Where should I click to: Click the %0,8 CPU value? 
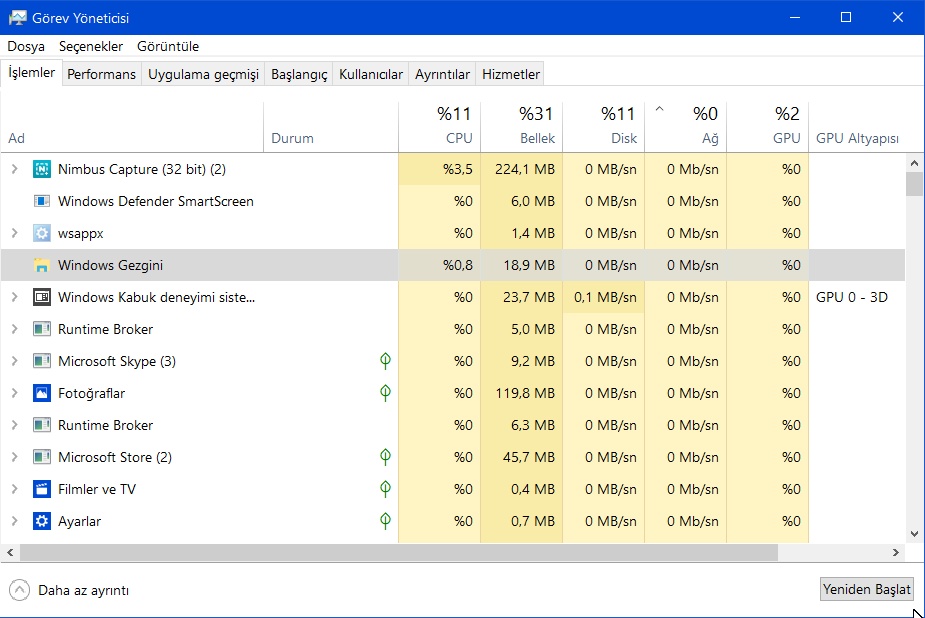click(458, 265)
